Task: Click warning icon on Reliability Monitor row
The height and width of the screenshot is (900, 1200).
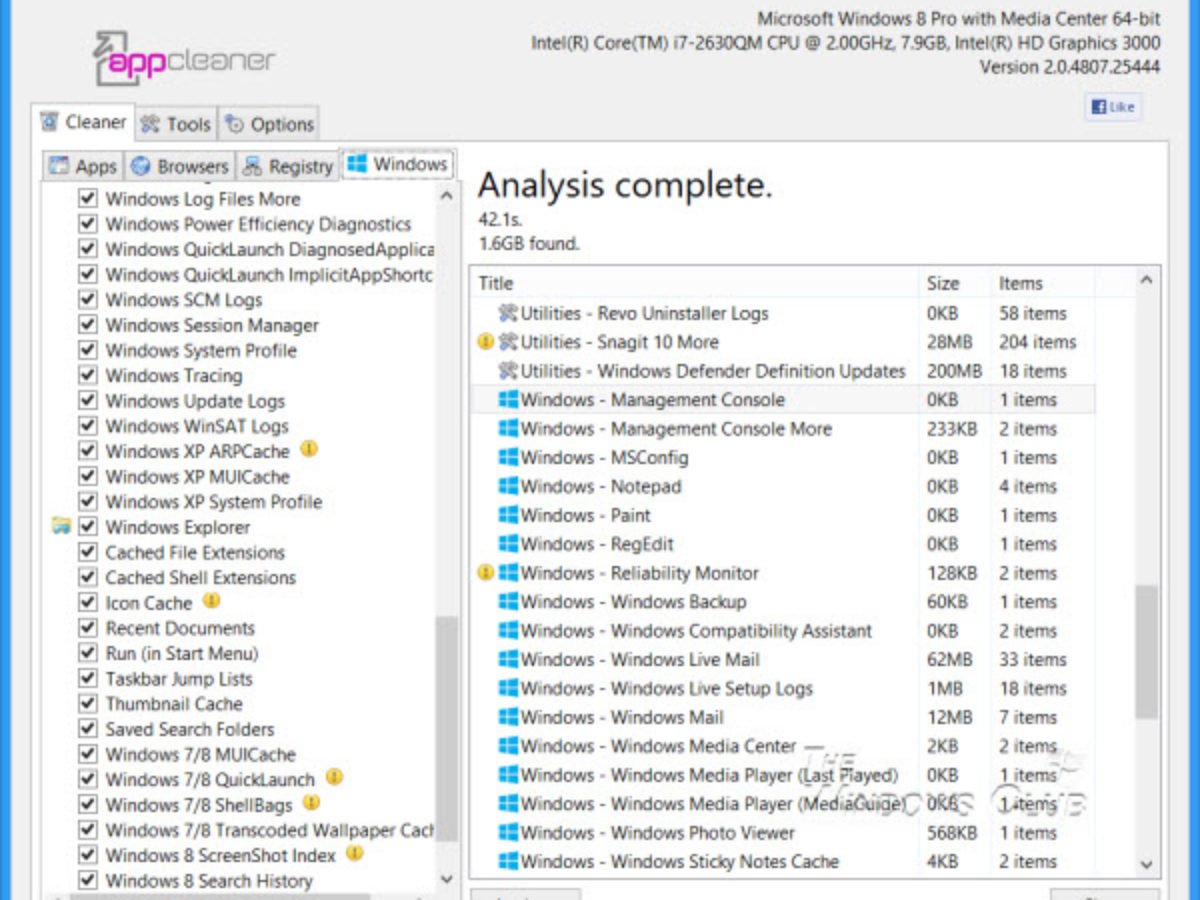Action: click(486, 573)
